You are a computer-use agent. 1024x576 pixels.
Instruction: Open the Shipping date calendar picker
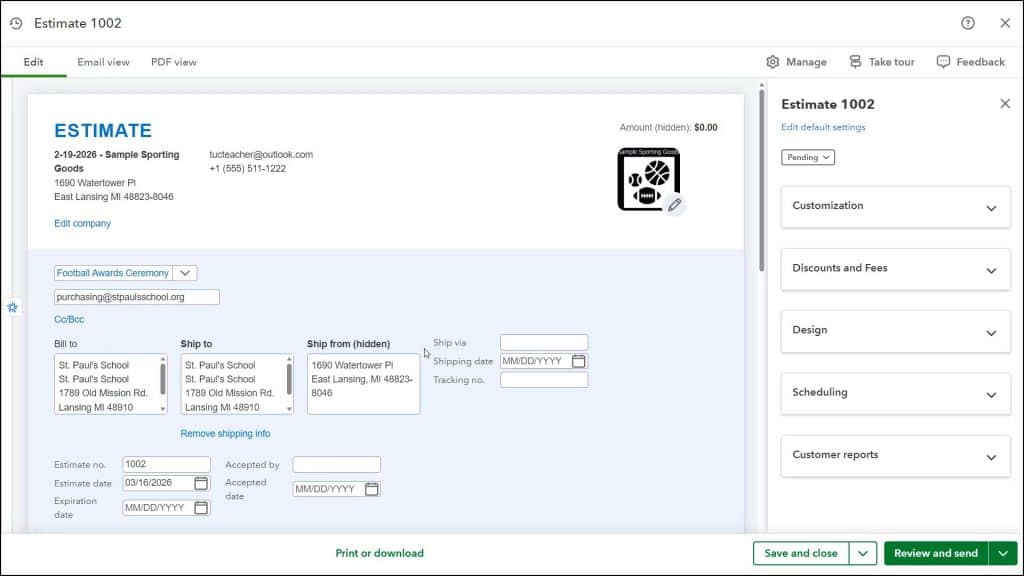tap(578, 361)
